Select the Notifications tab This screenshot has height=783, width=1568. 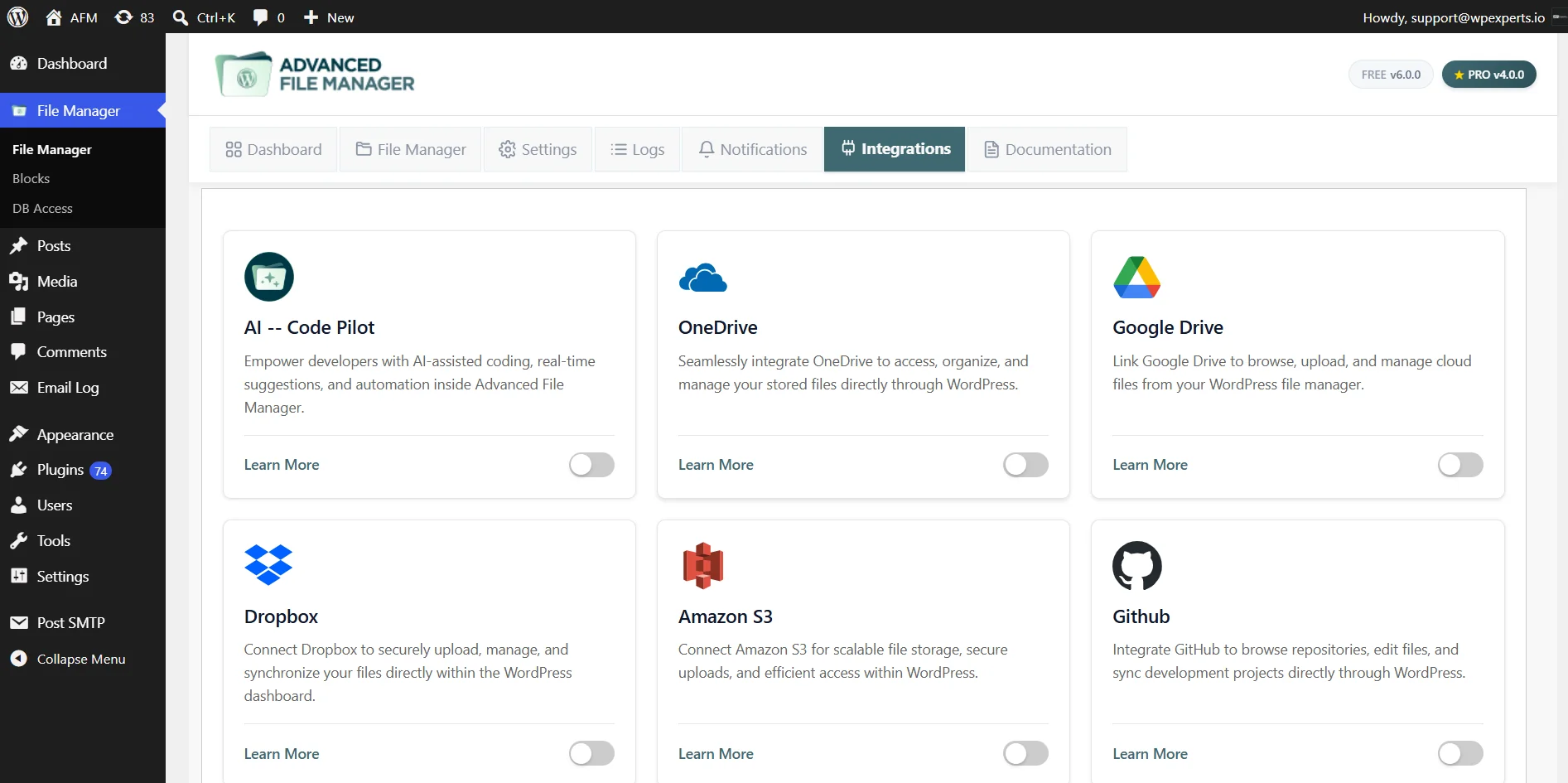pos(752,149)
